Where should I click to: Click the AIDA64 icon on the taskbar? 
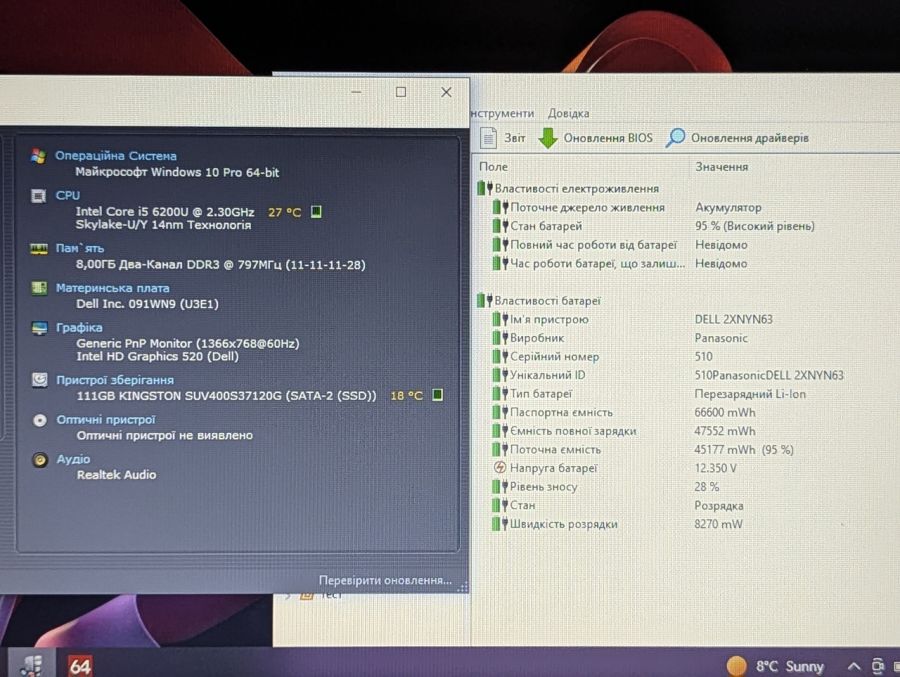tap(80, 666)
